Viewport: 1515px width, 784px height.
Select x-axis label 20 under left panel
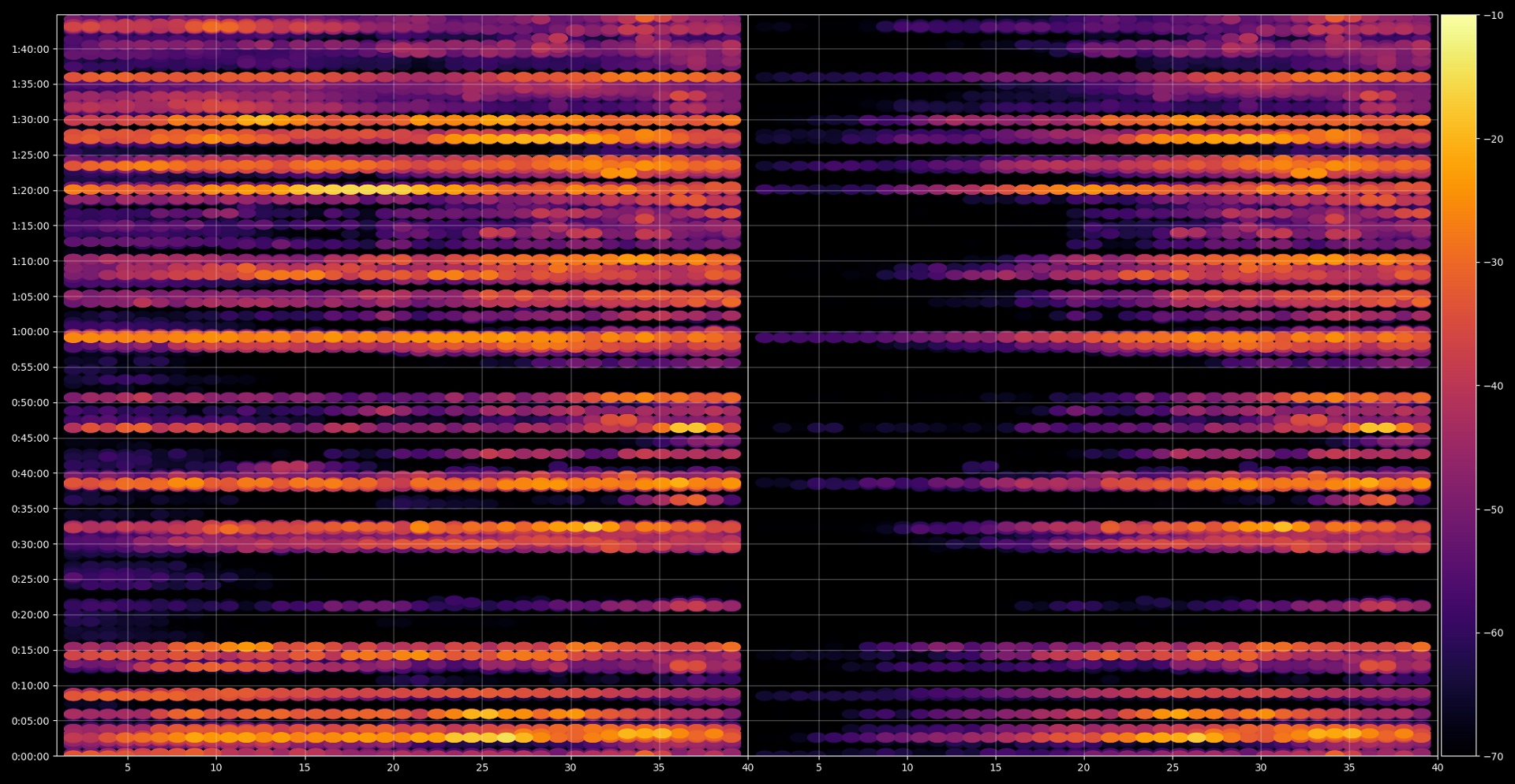click(x=393, y=767)
